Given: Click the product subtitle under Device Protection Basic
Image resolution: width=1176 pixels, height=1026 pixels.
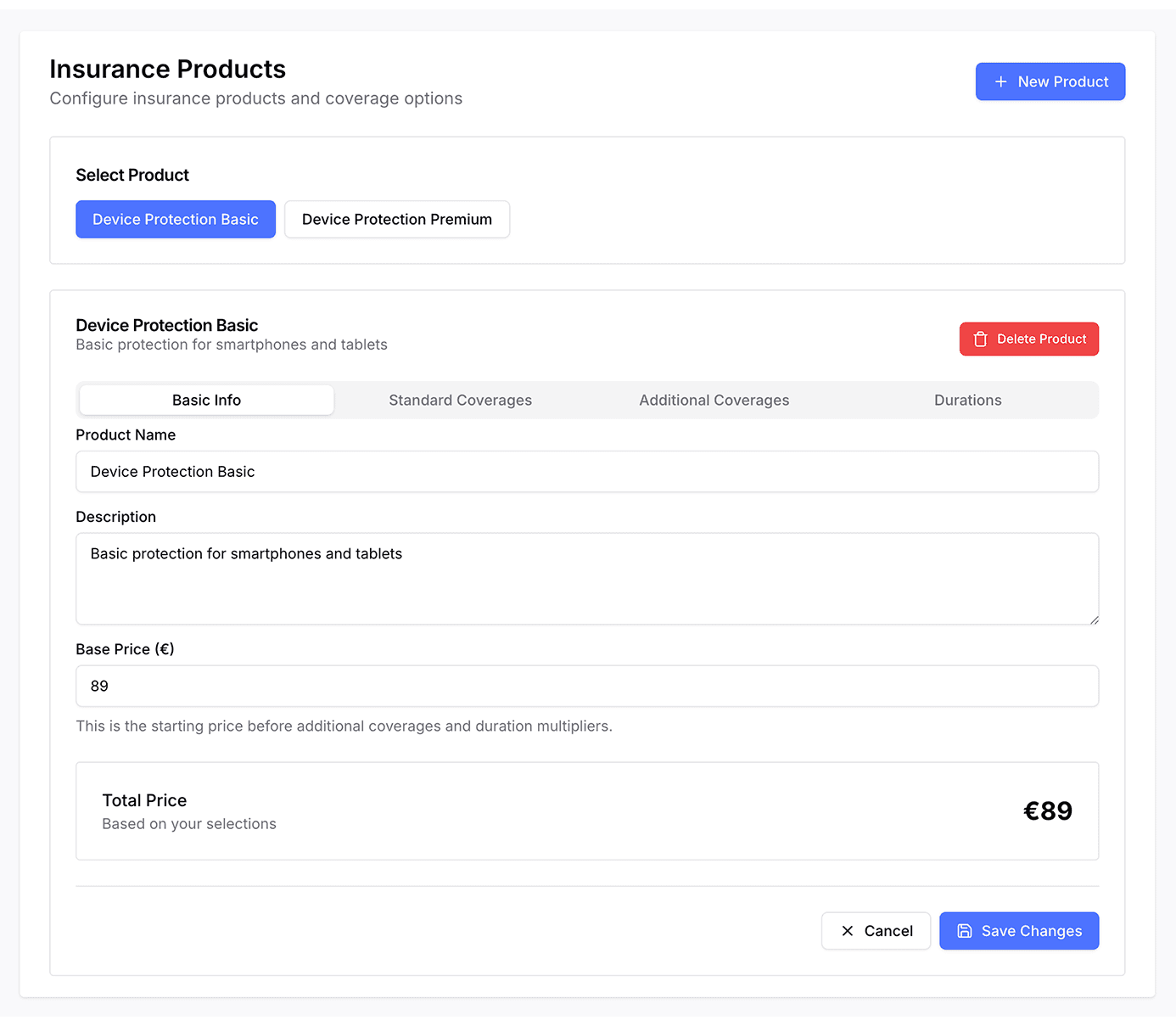Looking at the screenshot, I should pyautogui.click(x=231, y=345).
